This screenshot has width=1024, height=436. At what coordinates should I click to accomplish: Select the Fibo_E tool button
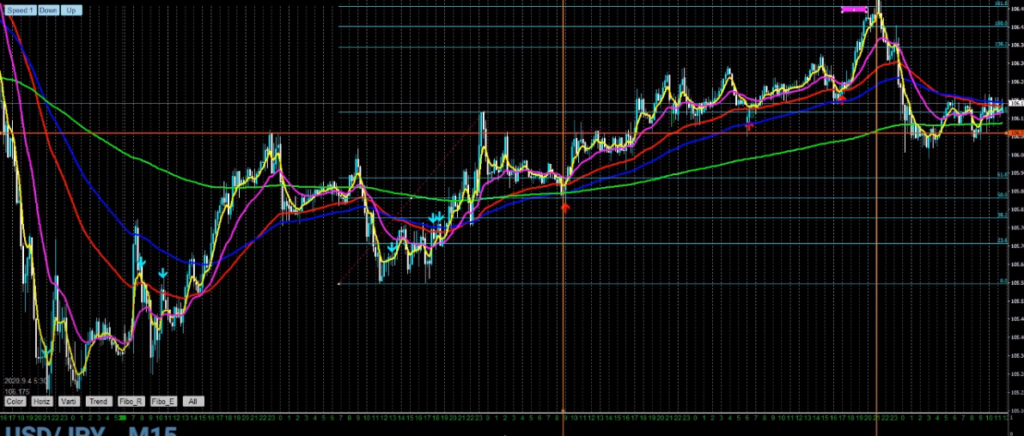[163, 401]
